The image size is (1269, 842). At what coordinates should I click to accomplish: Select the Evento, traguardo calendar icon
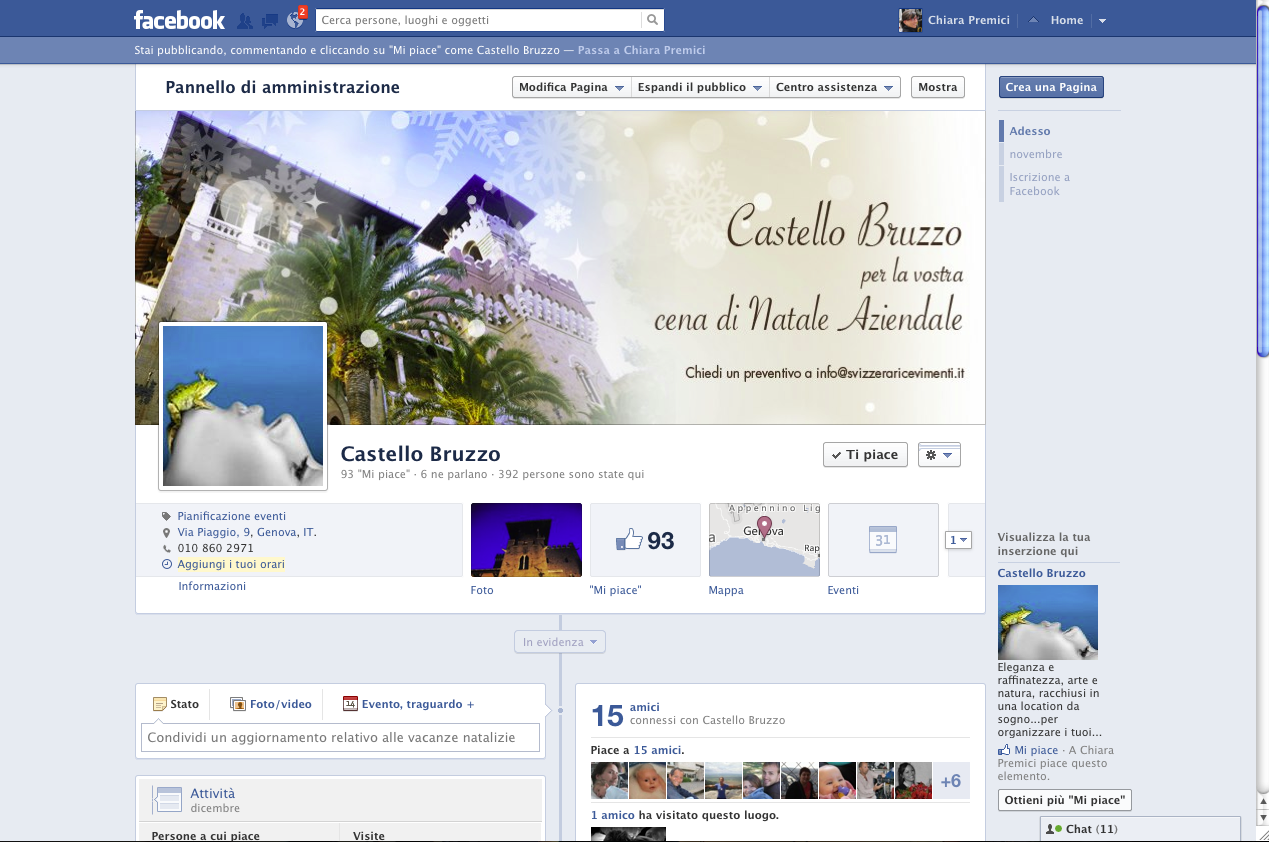click(x=350, y=704)
